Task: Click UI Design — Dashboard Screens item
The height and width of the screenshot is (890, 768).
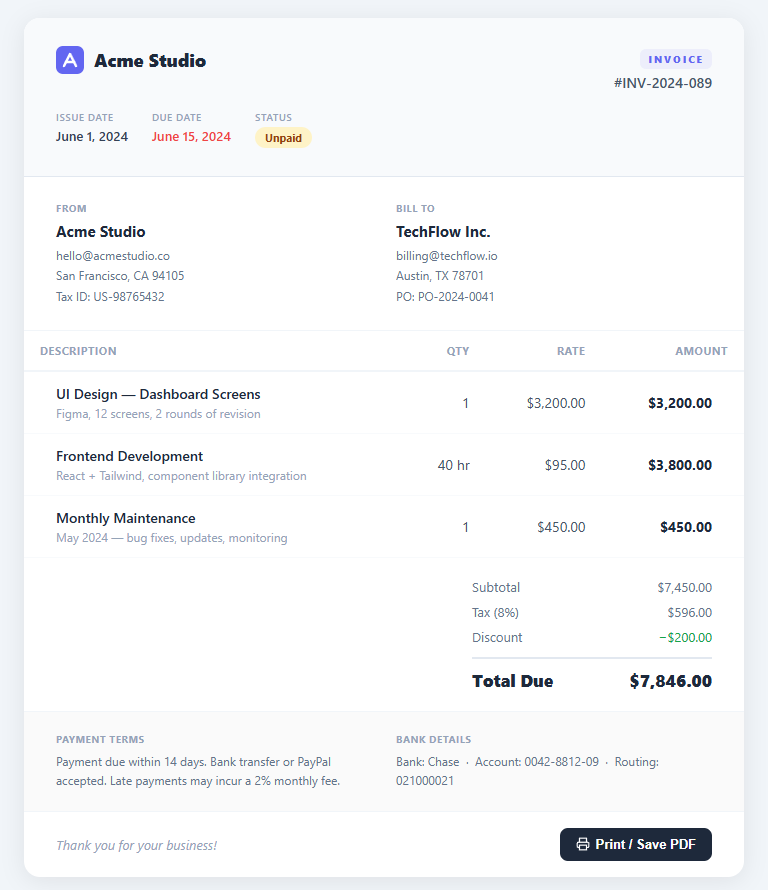Action: [158, 394]
